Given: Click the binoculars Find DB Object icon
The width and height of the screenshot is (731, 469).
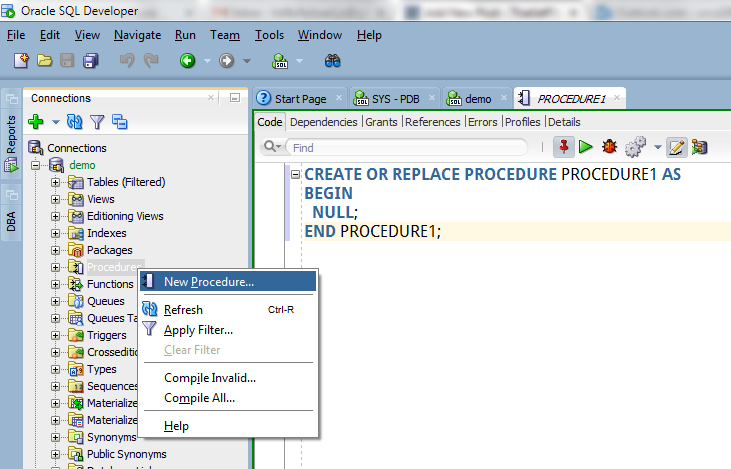Looking at the screenshot, I should (332, 61).
